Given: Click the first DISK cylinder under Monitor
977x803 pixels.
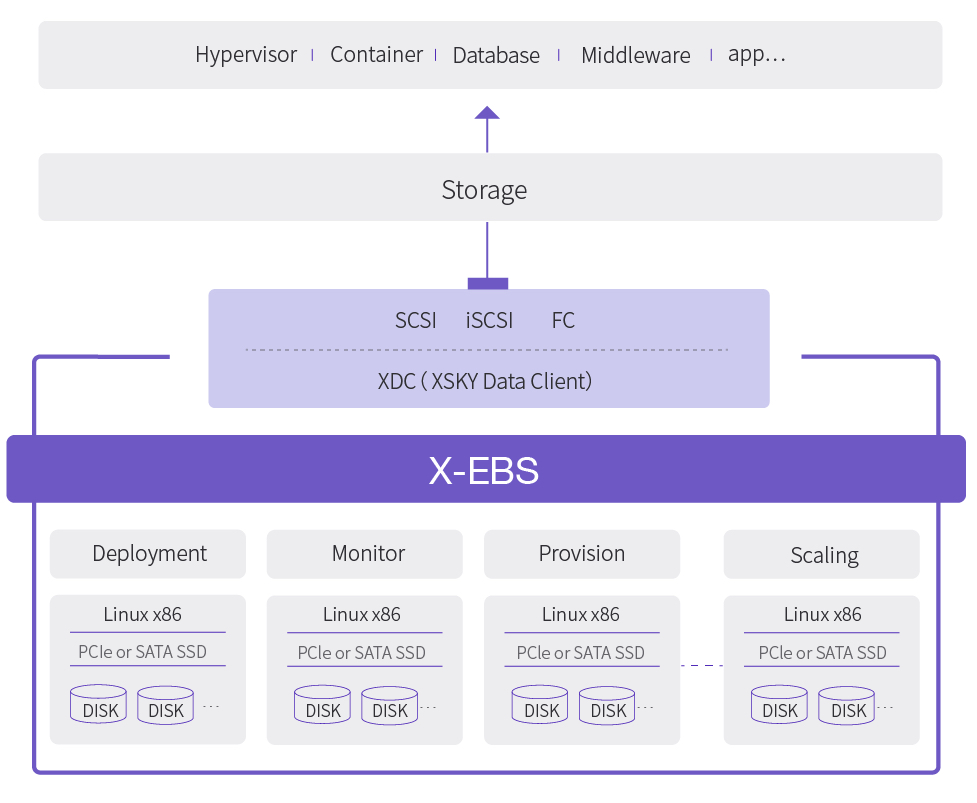Looking at the screenshot, I should coord(322,704).
